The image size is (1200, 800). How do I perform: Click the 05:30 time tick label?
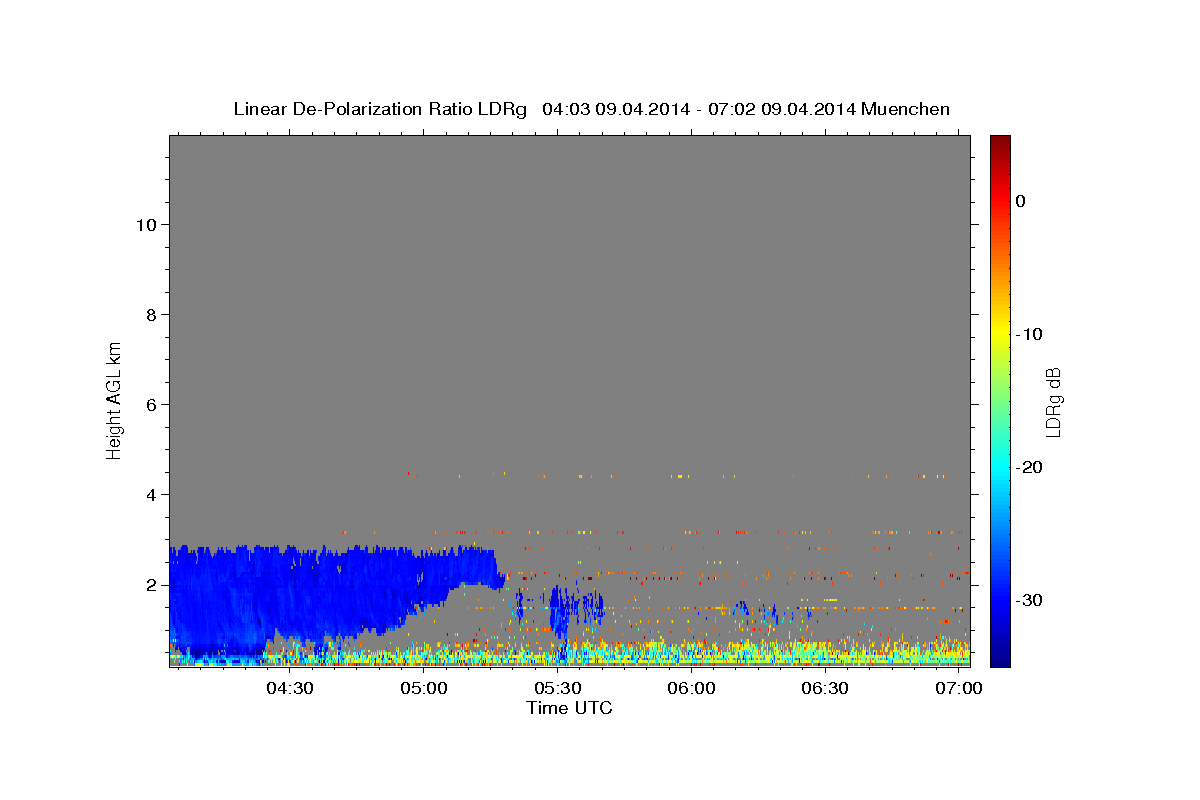coord(558,689)
